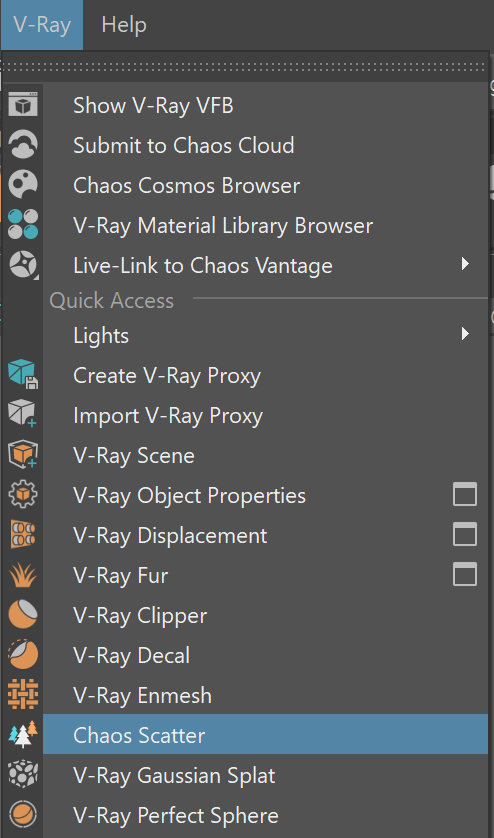Open V-Ray Displacement option box
The width and height of the screenshot is (494, 838).
(465, 535)
